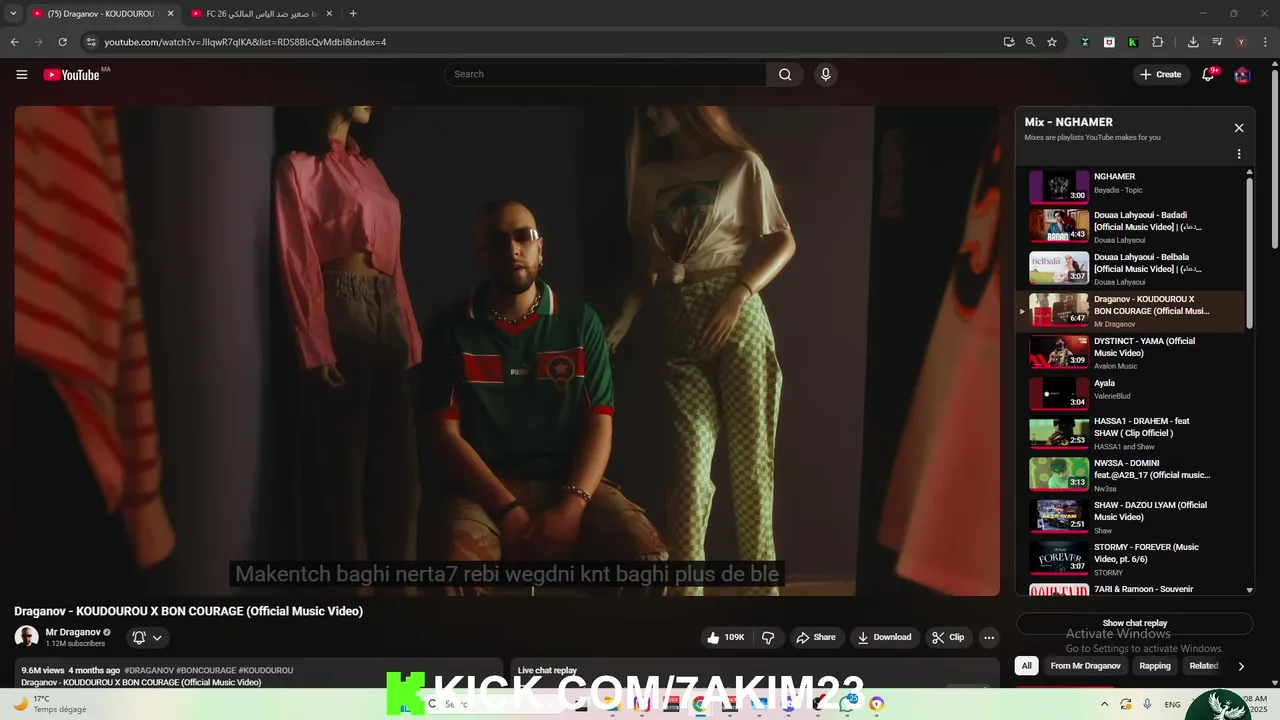Open the tab search dropdown arrow
This screenshot has width=1280, height=720.
13,14
